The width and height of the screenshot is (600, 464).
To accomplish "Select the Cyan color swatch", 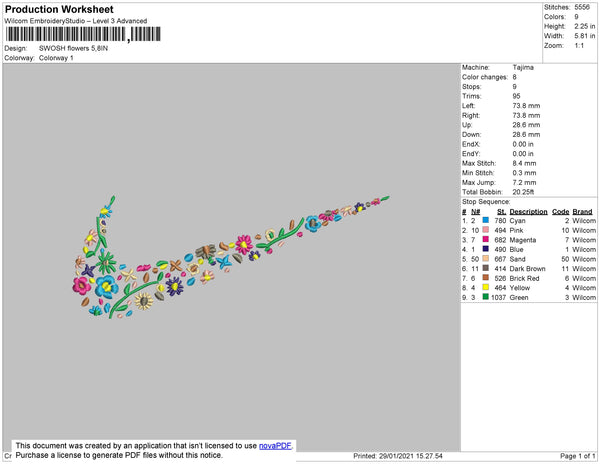I will [x=486, y=220].
